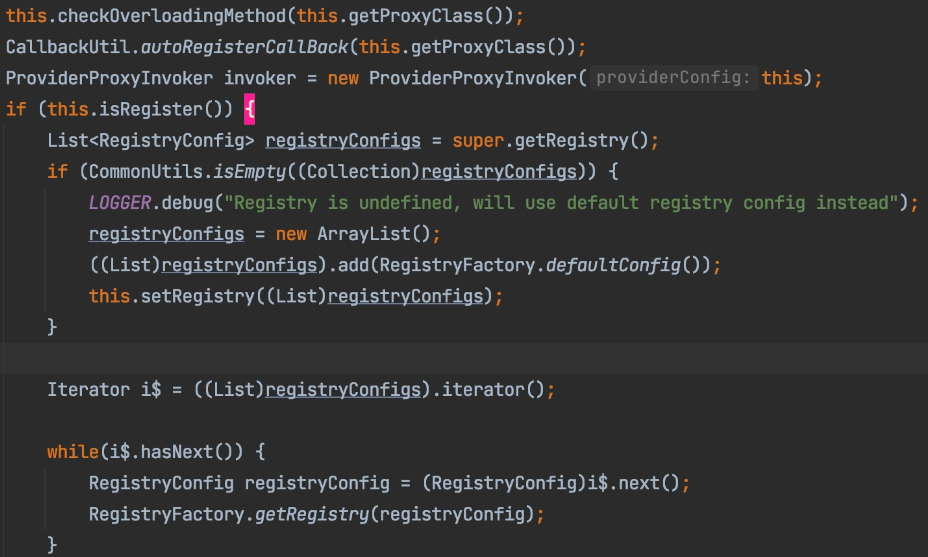This screenshot has height=557, width=928.
Task: Select the invoker variable name
Action: (x=260, y=78)
